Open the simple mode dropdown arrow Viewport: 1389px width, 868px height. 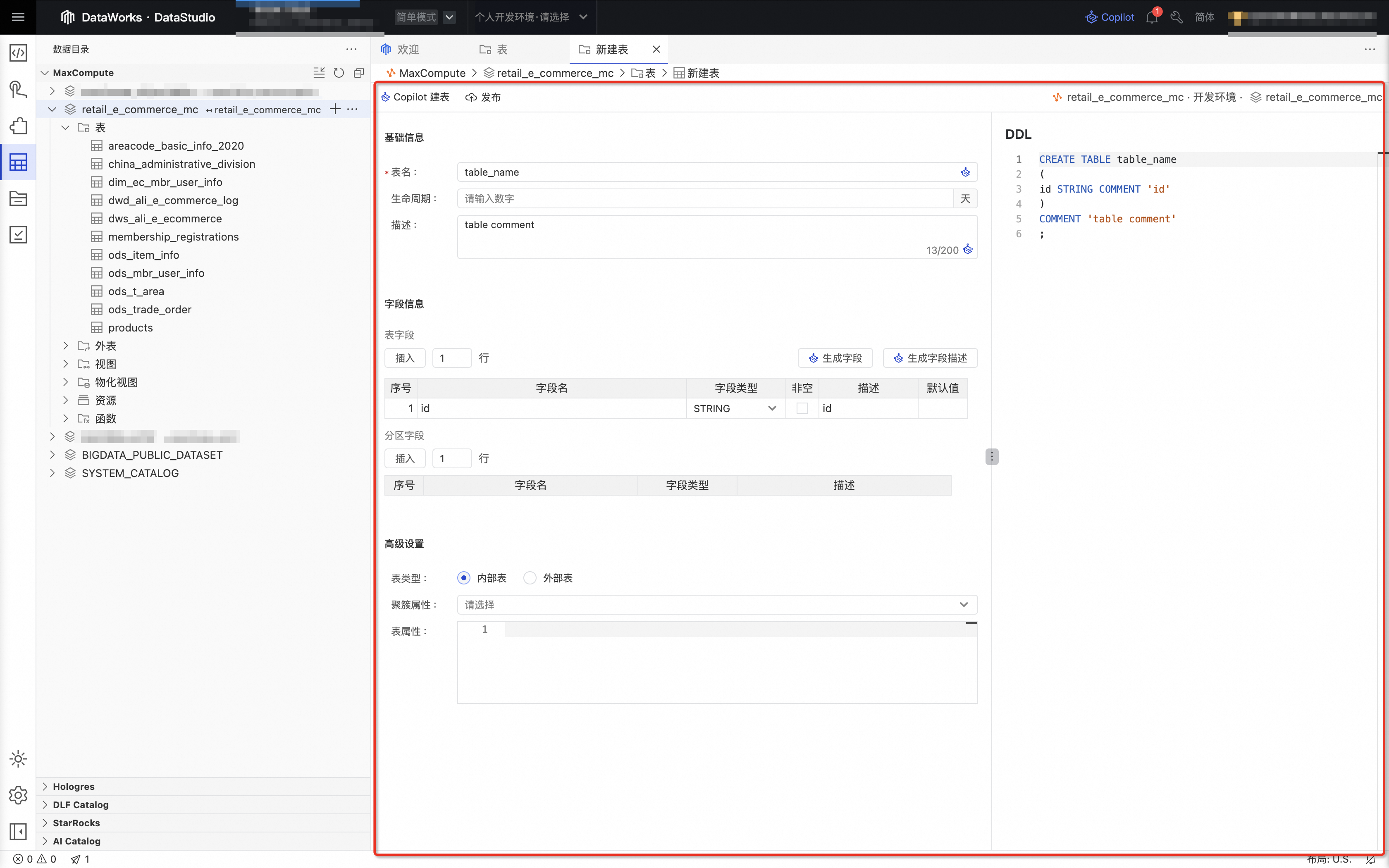click(450, 17)
